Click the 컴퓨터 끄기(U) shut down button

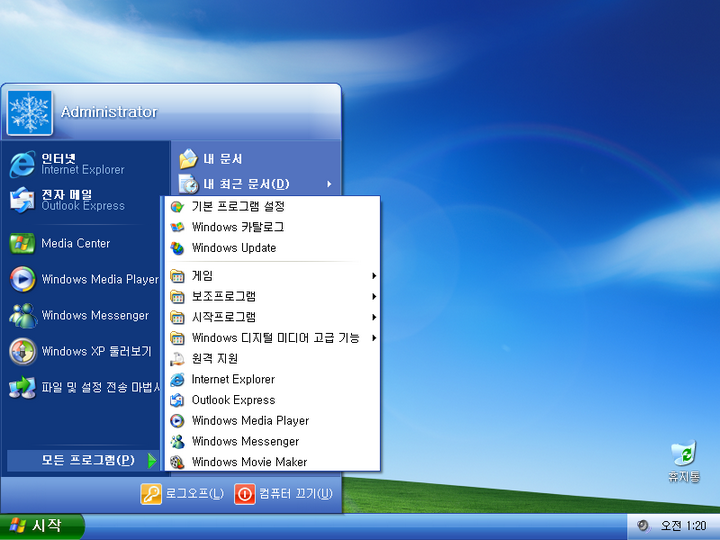[283, 494]
